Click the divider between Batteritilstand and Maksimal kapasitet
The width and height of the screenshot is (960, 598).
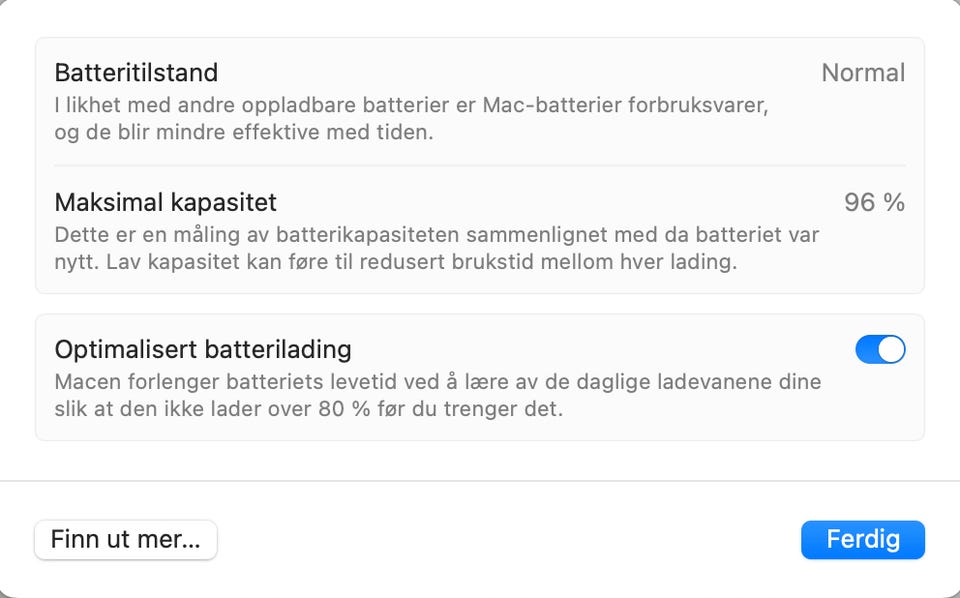[480, 165]
